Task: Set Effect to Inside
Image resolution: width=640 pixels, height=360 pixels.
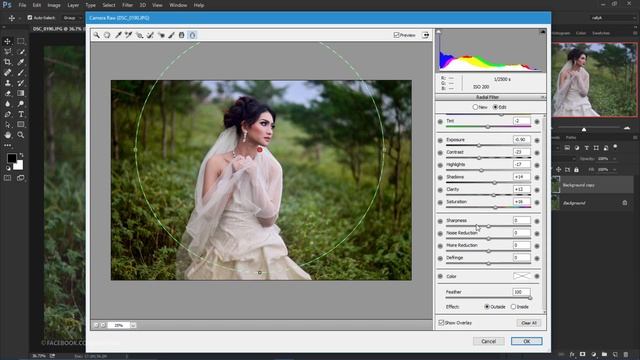Action: pyautogui.click(x=513, y=307)
